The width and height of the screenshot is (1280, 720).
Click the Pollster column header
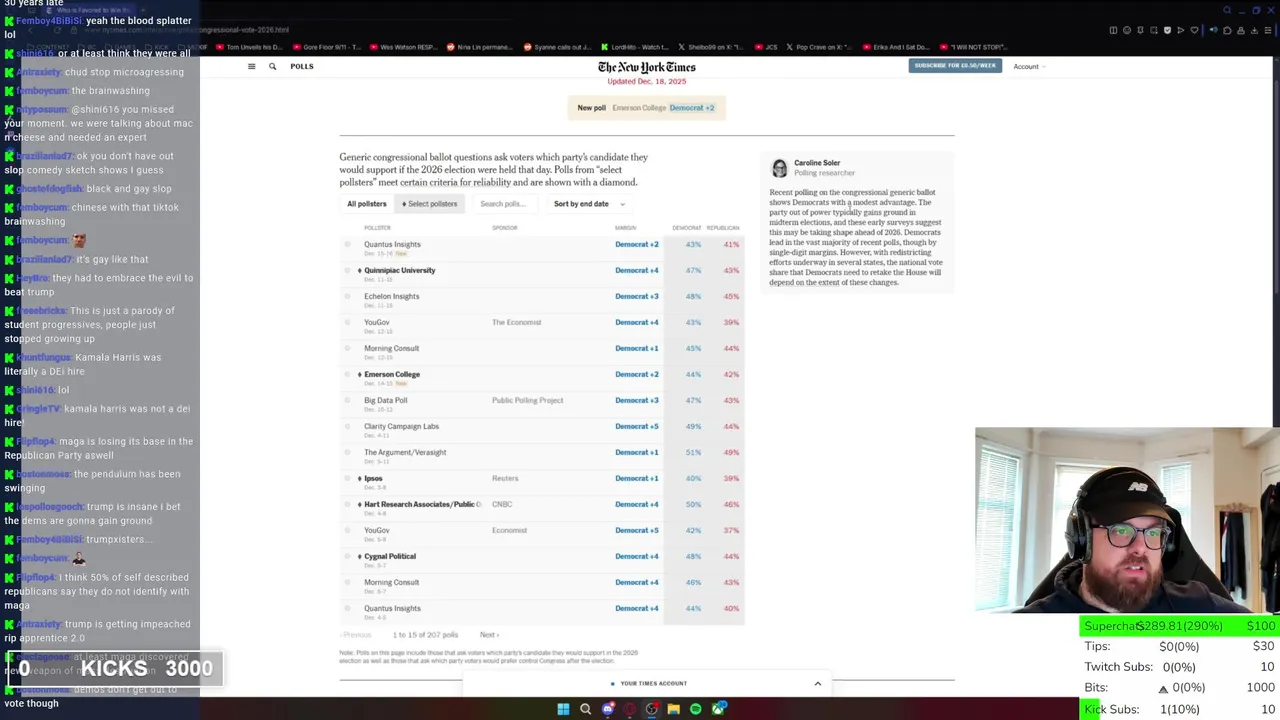pos(377,228)
